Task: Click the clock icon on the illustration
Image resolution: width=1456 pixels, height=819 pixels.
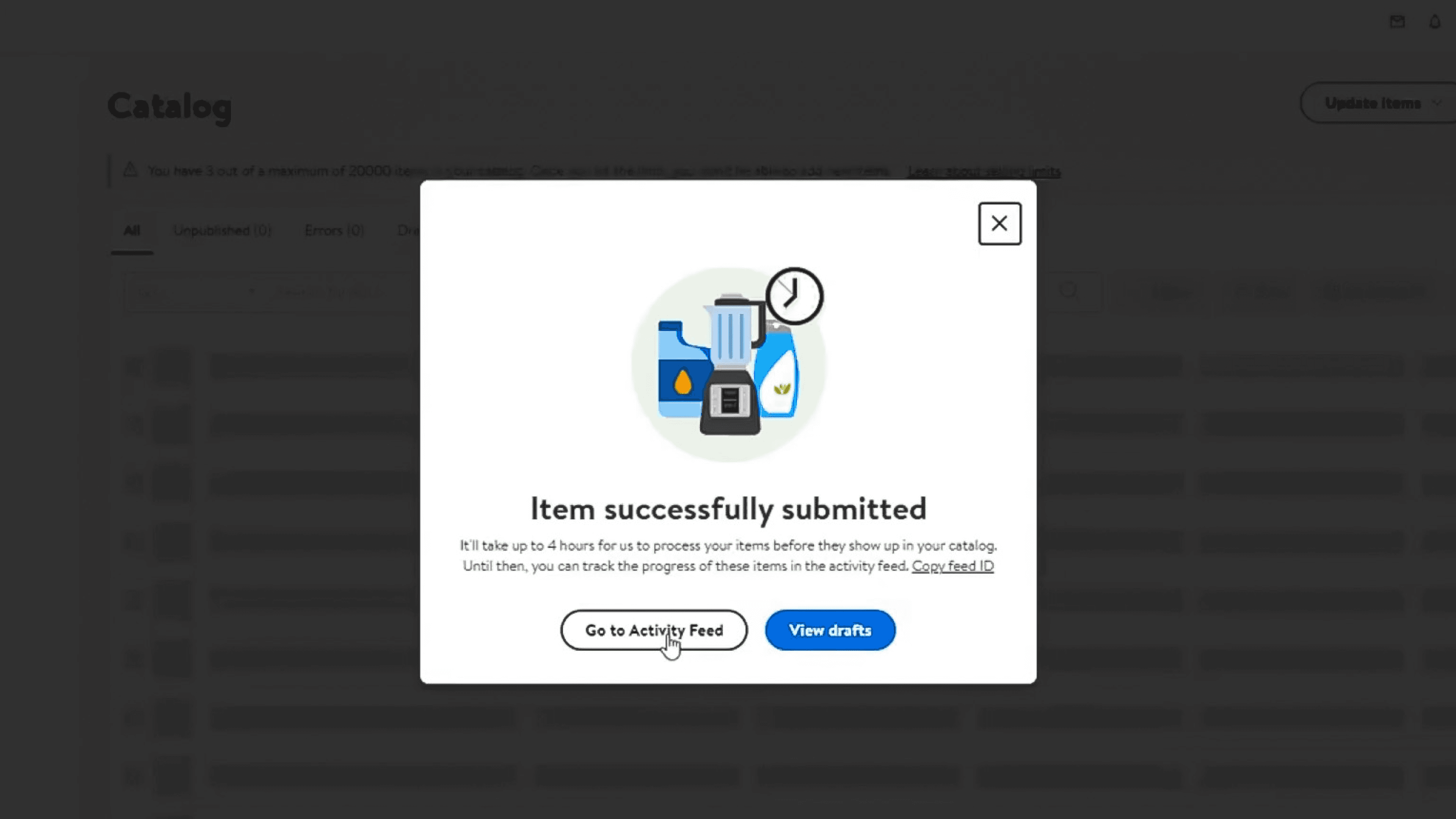Action: (x=794, y=296)
